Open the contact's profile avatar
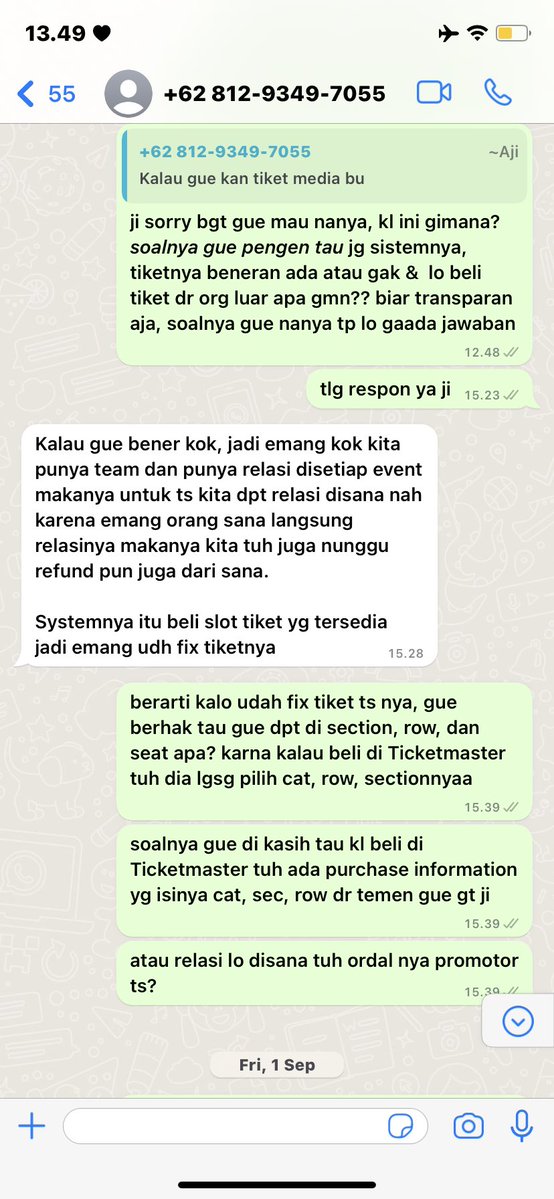Viewport: 554px width, 1199px height. (128, 93)
